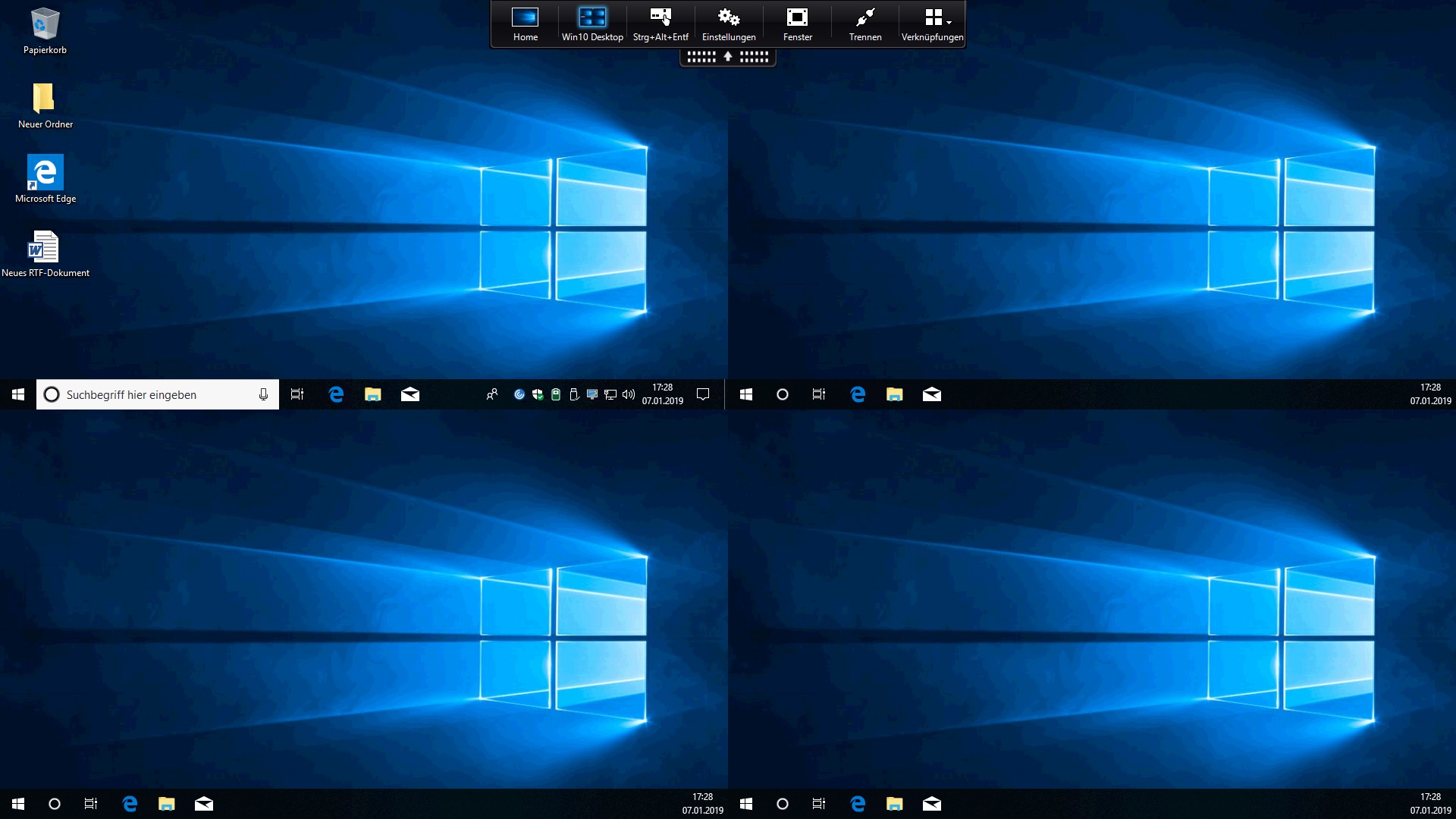This screenshot has width=1456, height=819.
Task: Launch the Mail app from the taskbar
Action: [410, 394]
